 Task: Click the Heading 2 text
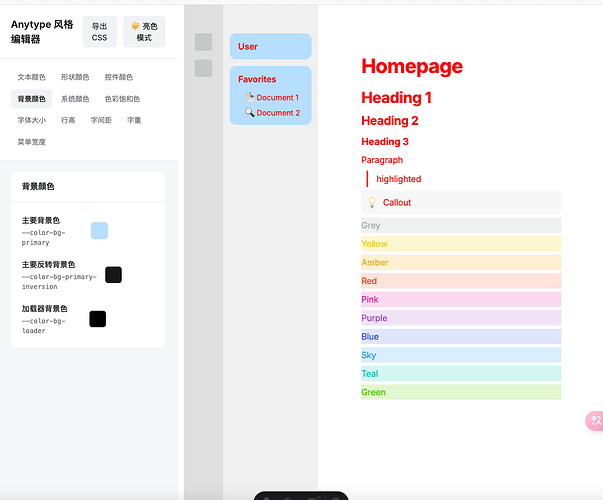390,121
